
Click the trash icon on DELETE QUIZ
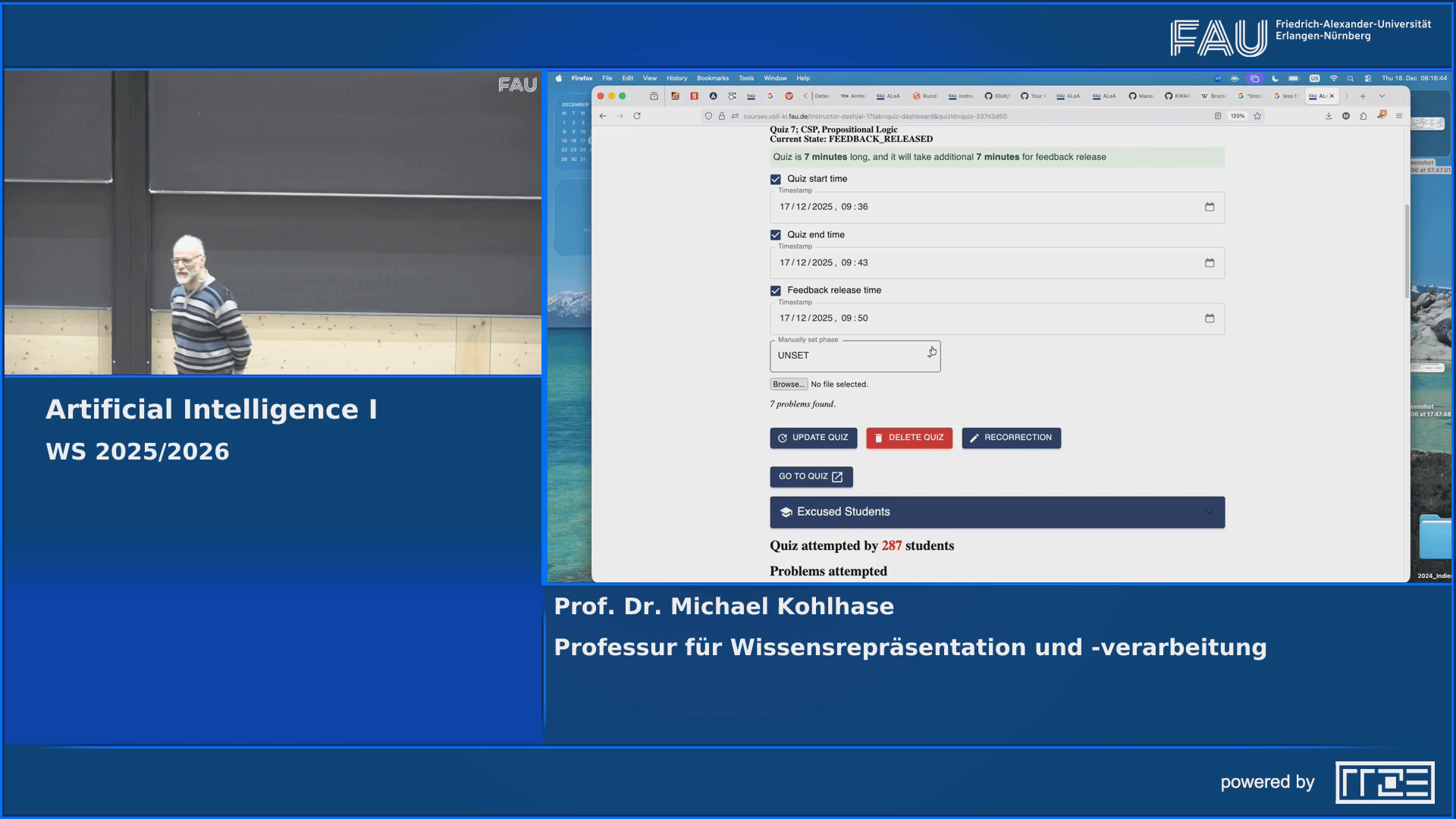click(879, 438)
